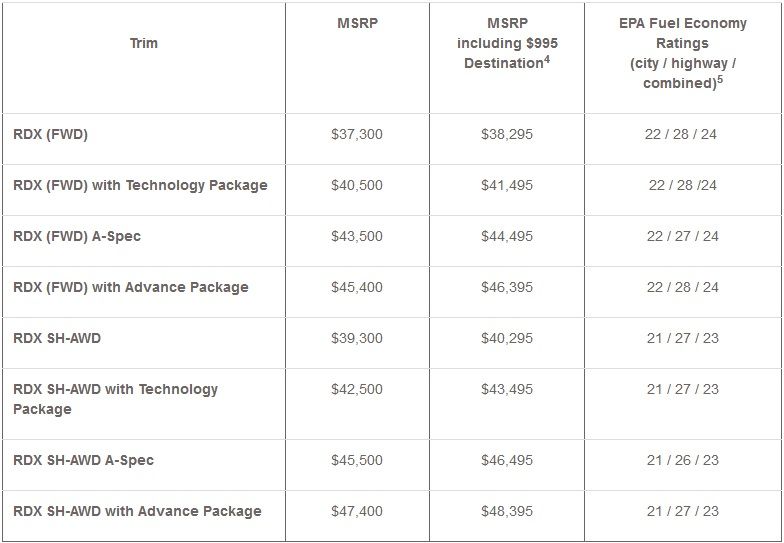Select the RDX (FWD) trim name cell
The image size is (784, 543).
click(50, 134)
